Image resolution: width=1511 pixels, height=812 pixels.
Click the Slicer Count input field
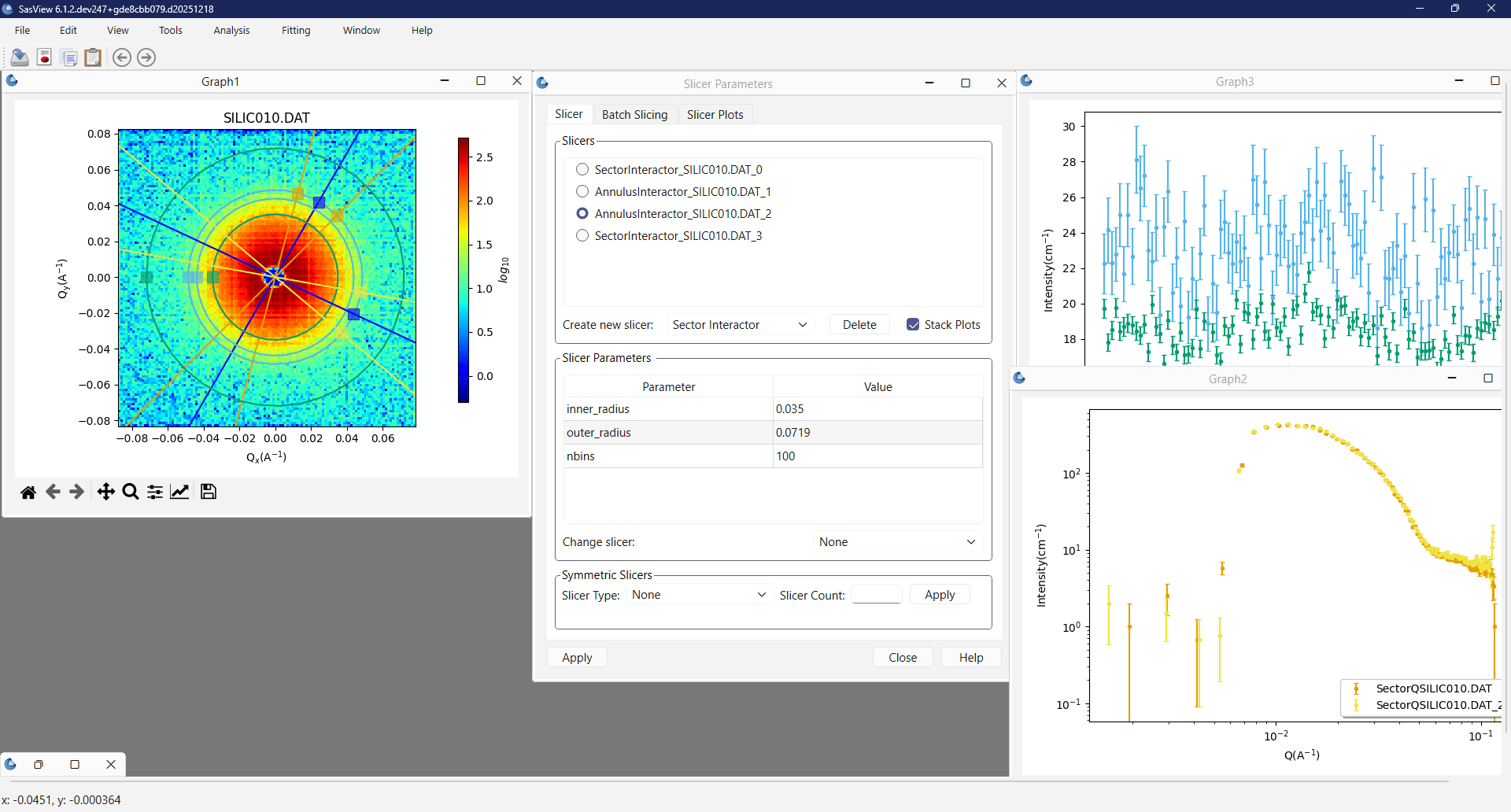[x=877, y=595]
